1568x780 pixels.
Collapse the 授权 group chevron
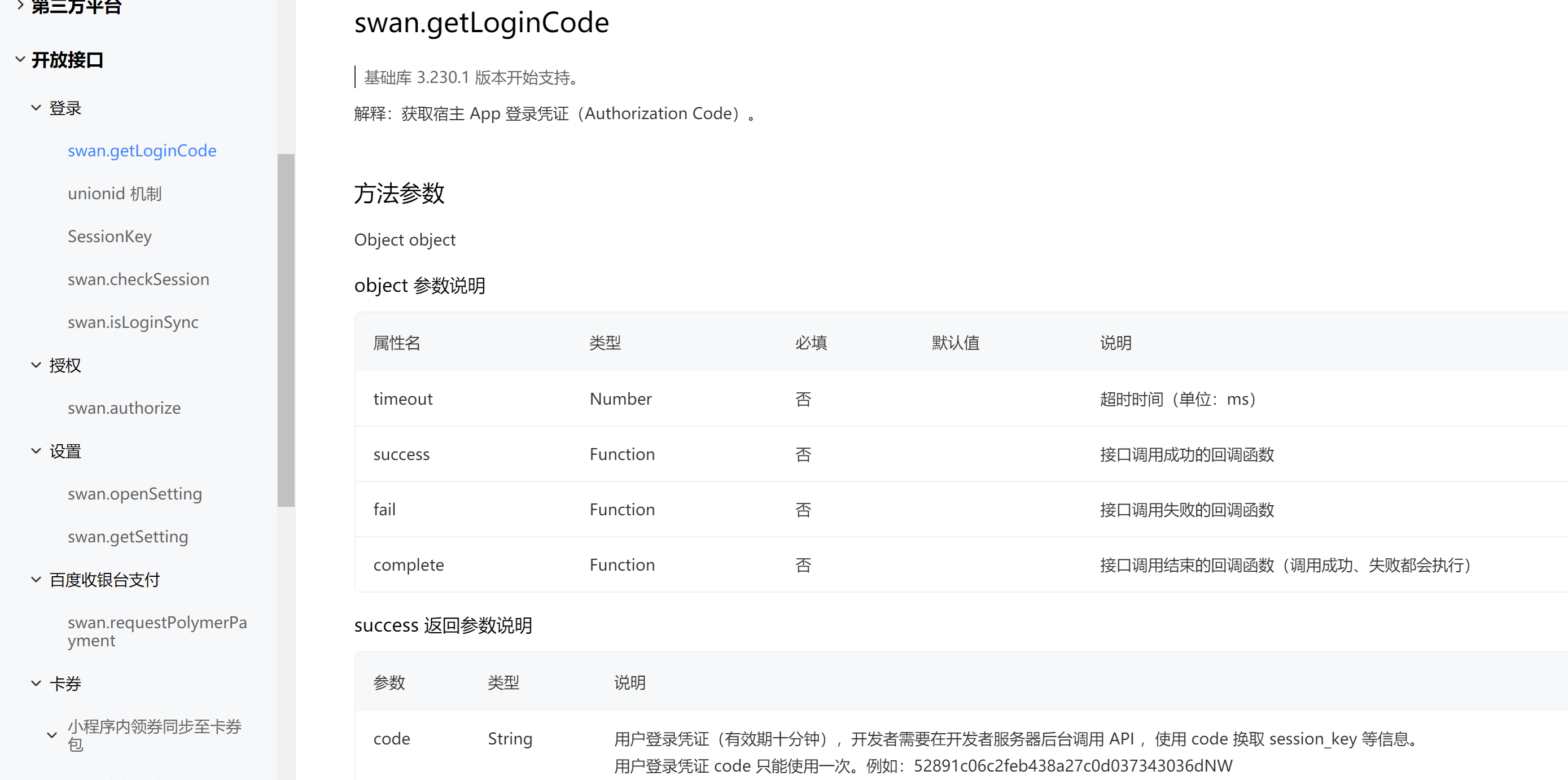pos(36,365)
